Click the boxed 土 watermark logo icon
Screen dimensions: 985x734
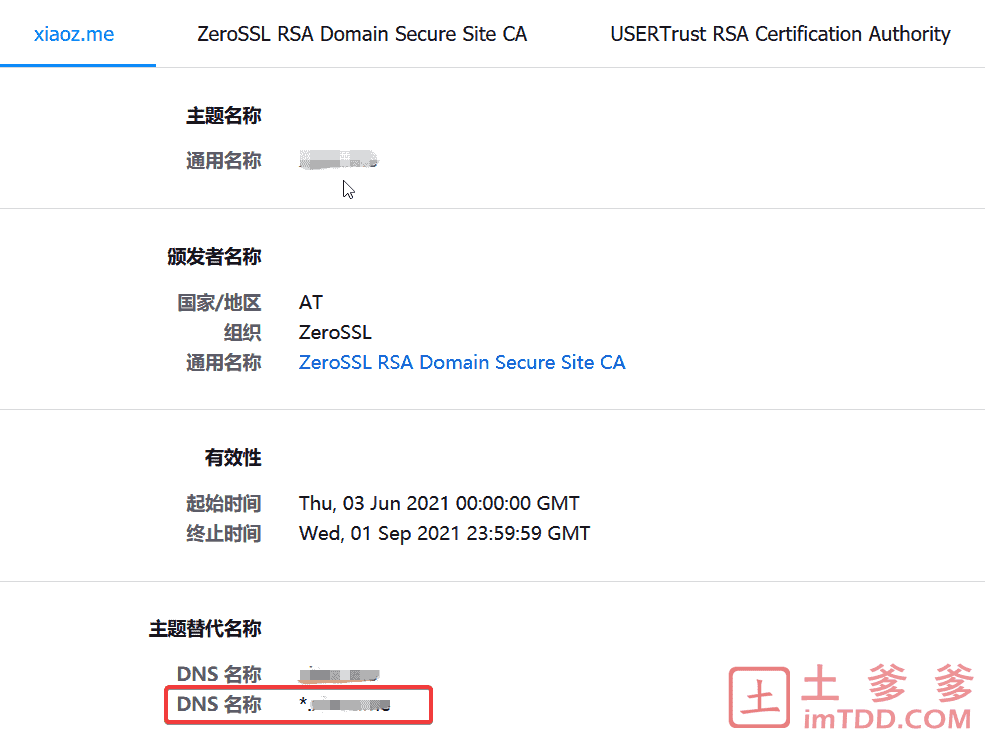pos(759,698)
